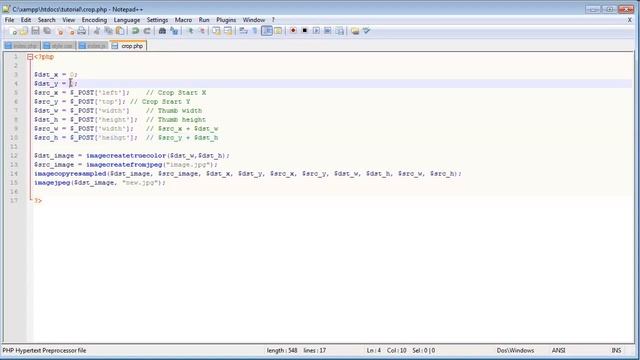Click line number 17 in the margin
The image size is (640, 360).
tap(14, 201)
